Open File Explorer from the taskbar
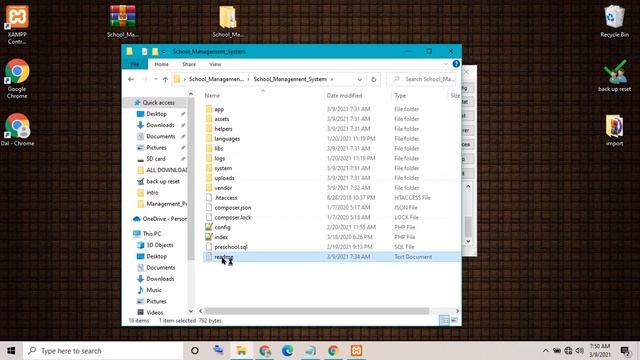 pyautogui.click(x=241, y=351)
